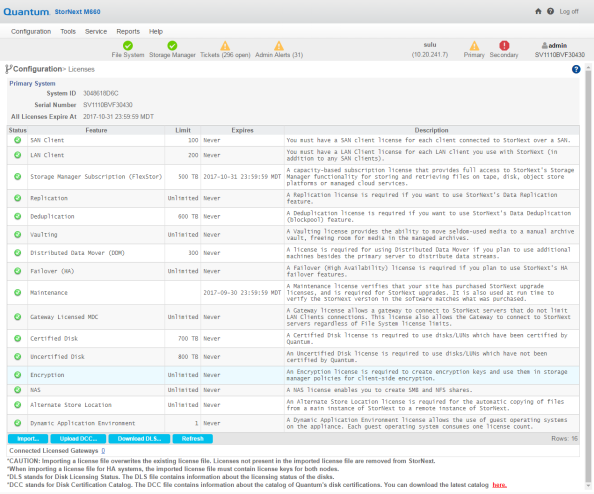Select 'Distributed Data Mover (DDM)' feature text
Screen dimensions: 594x494
[77, 253]
